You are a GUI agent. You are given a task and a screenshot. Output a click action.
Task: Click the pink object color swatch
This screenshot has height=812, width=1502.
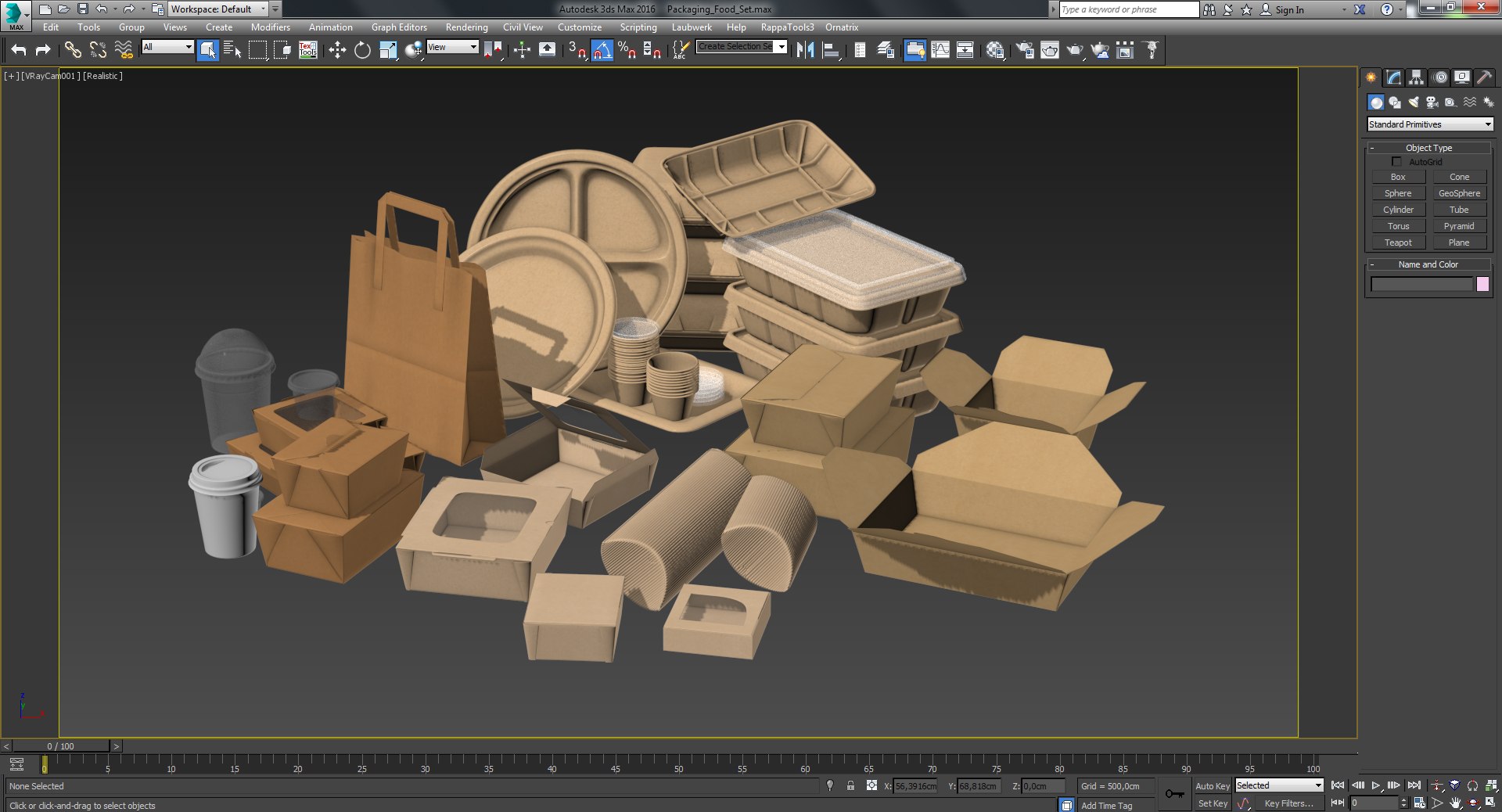pyautogui.click(x=1482, y=285)
